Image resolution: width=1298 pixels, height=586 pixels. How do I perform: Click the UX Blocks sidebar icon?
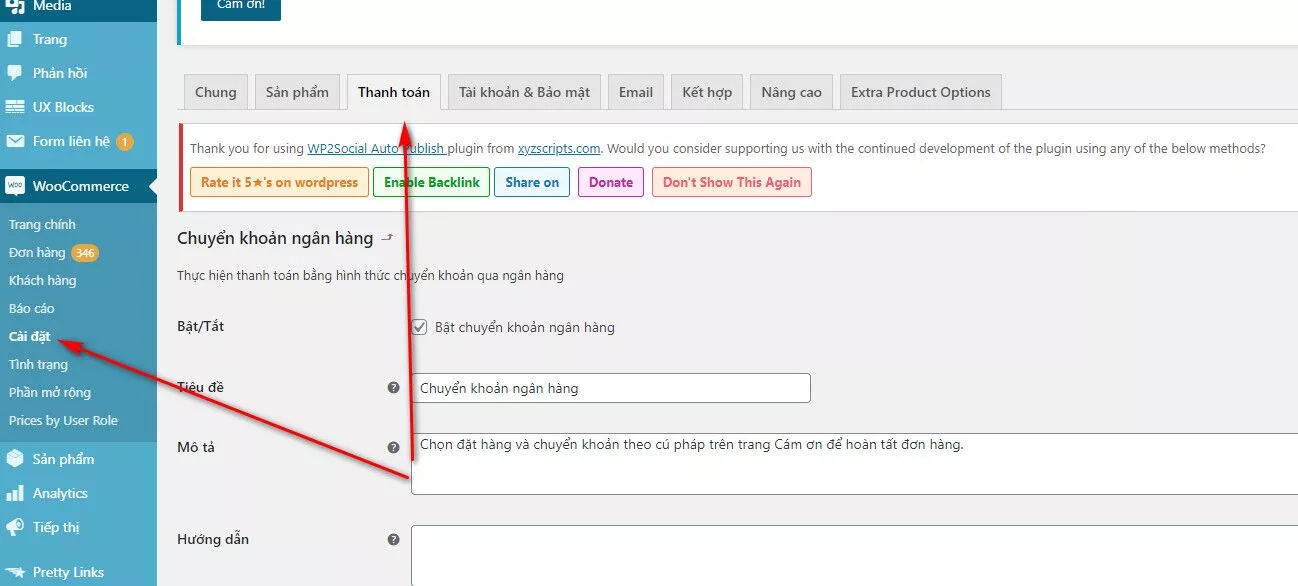pos(14,106)
